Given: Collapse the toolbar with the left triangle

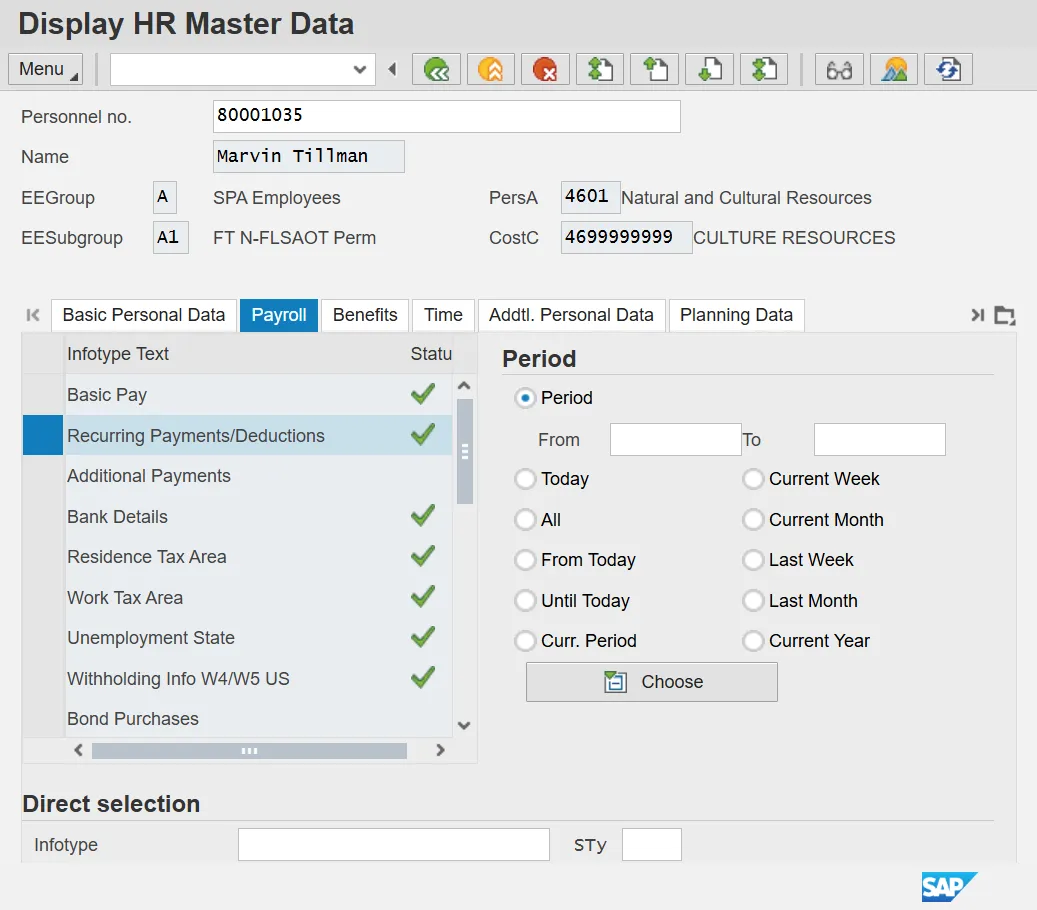Looking at the screenshot, I should point(392,69).
